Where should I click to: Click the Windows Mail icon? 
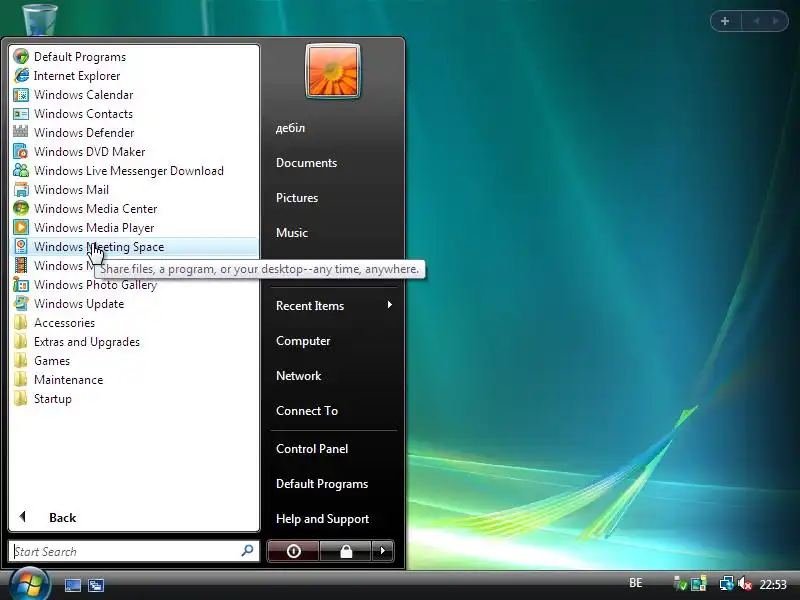click(21, 190)
